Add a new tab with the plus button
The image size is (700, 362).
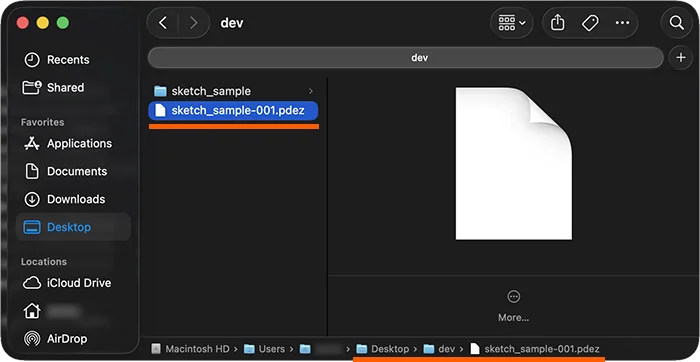point(681,58)
